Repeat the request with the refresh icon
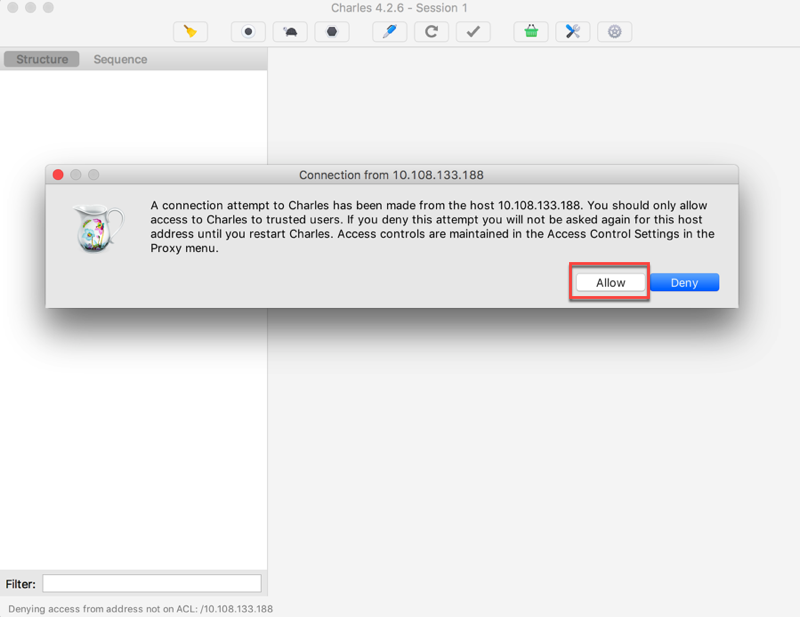This screenshot has height=617, width=800. click(432, 32)
